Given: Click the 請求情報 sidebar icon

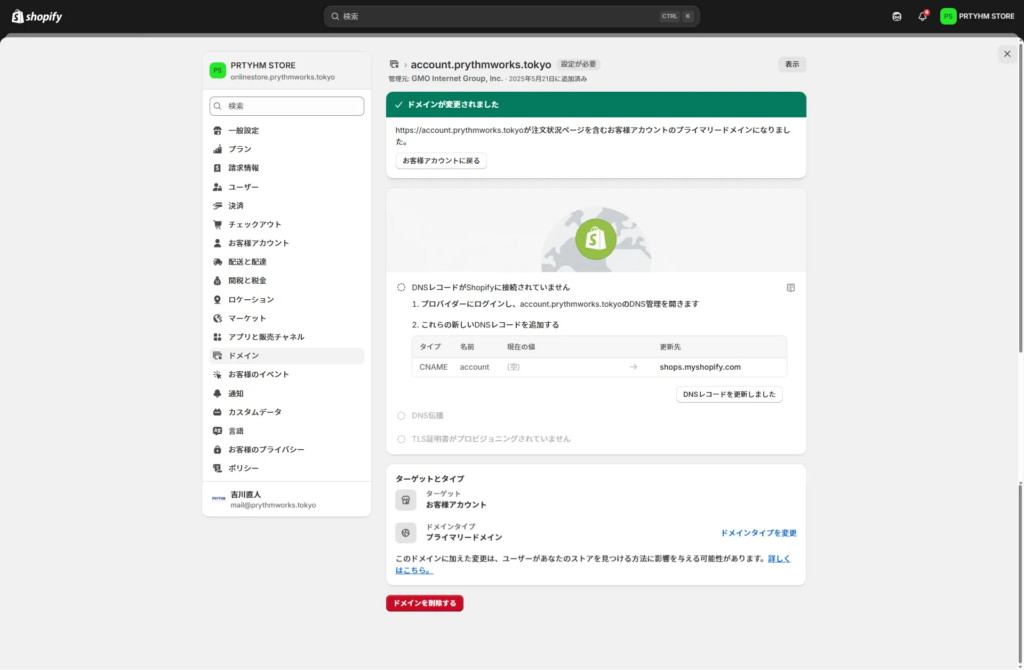Looking at the screenshot, I should [x=217, y=168].
